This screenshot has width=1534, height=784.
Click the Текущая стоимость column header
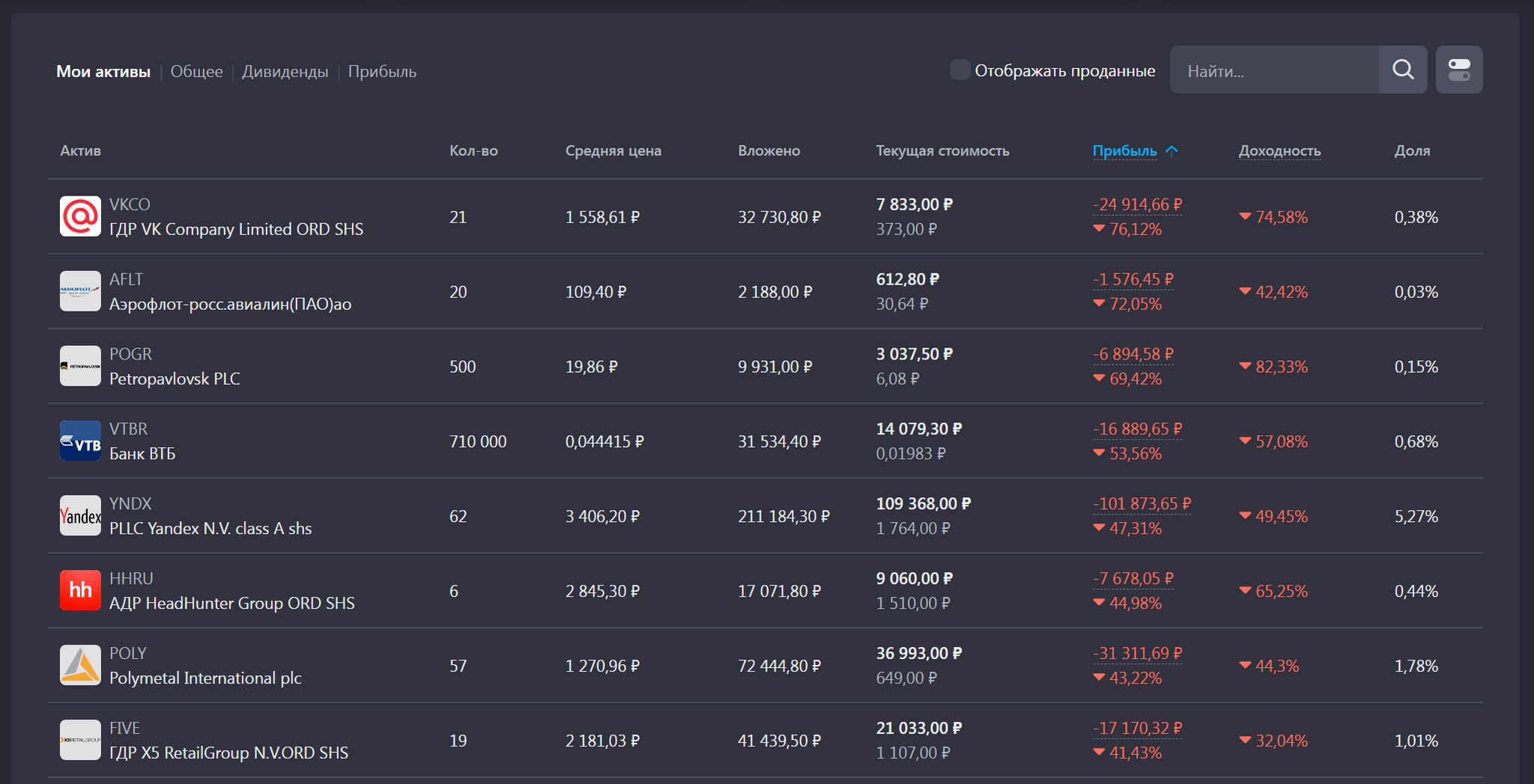click(x=943, y=151)
